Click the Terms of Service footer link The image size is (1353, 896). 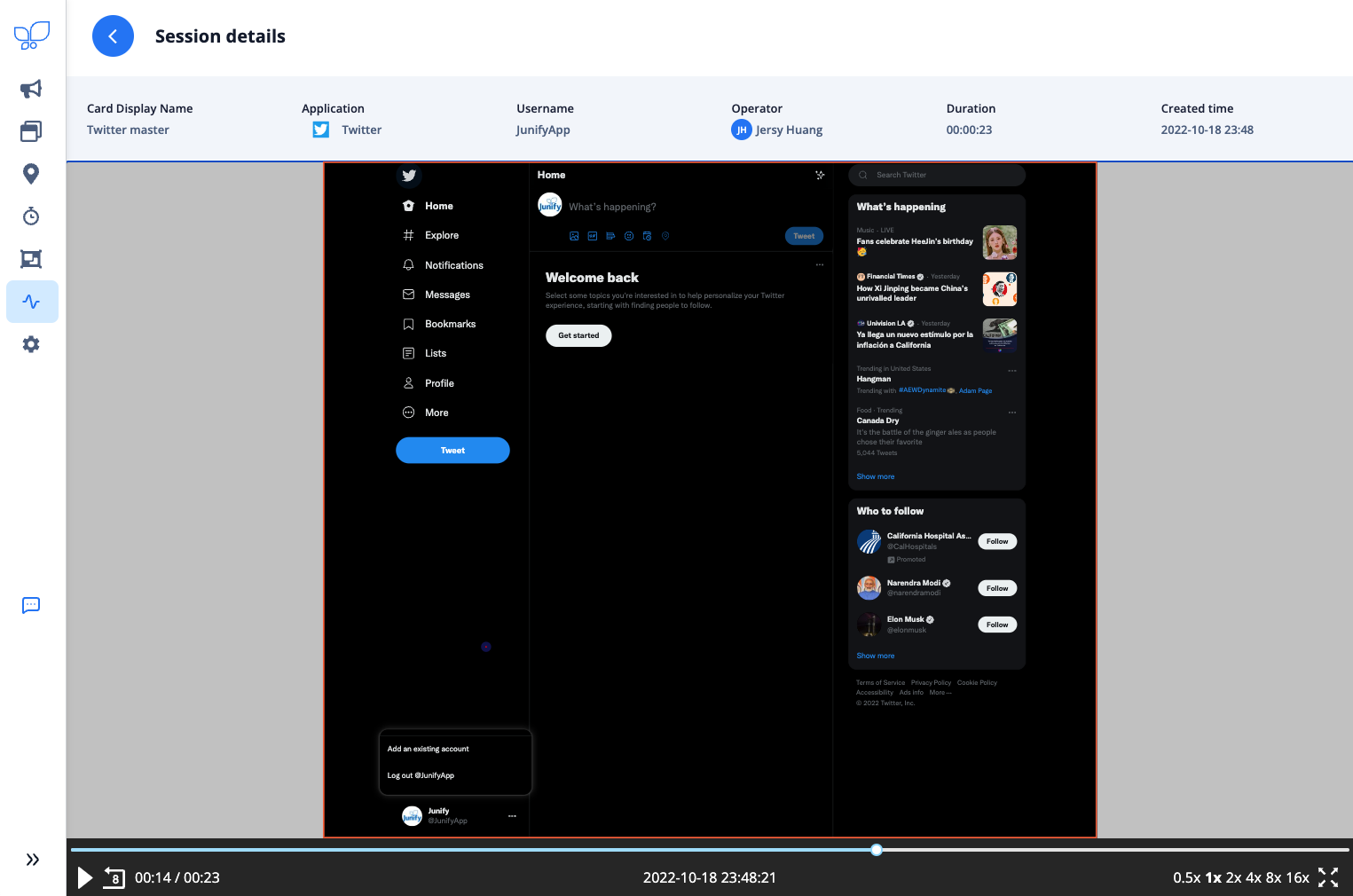[881, 683]
